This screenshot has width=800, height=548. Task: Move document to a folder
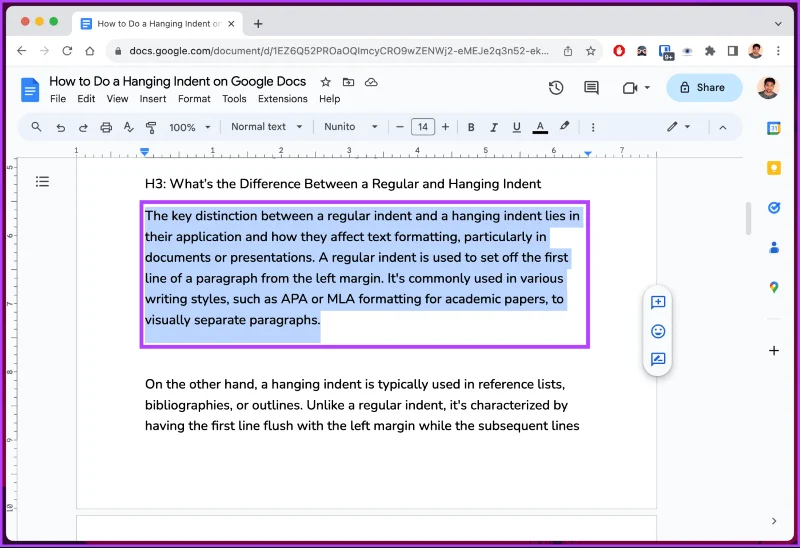348,82
